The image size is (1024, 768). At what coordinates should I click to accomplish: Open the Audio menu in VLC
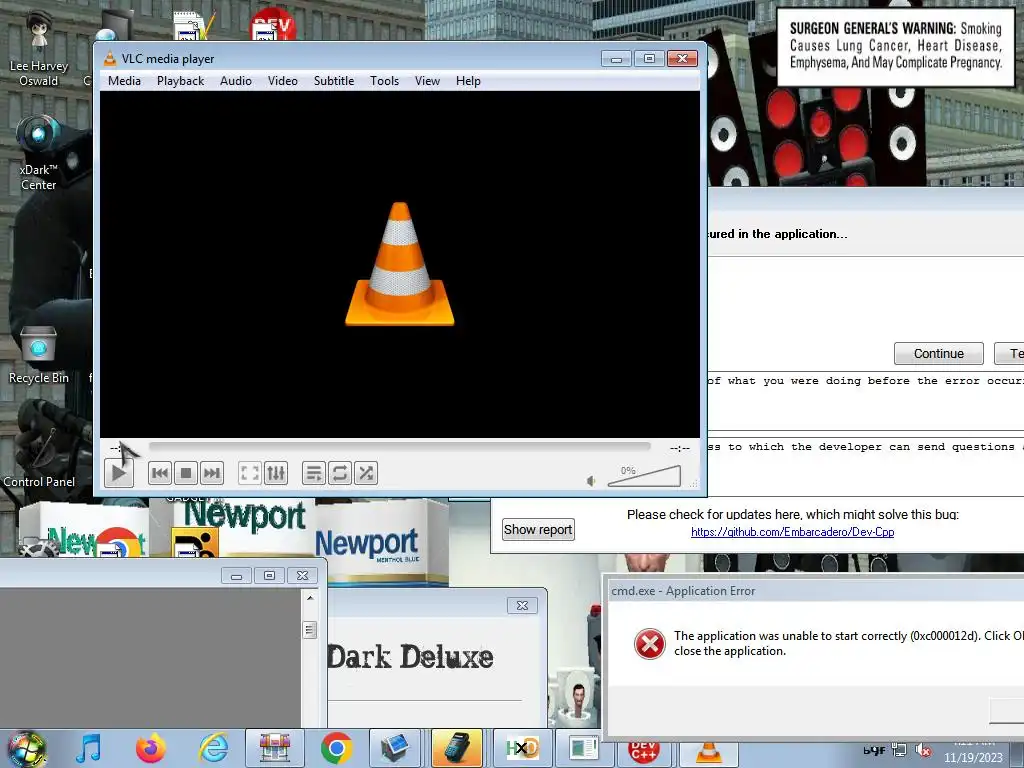(x=236, y=81)
